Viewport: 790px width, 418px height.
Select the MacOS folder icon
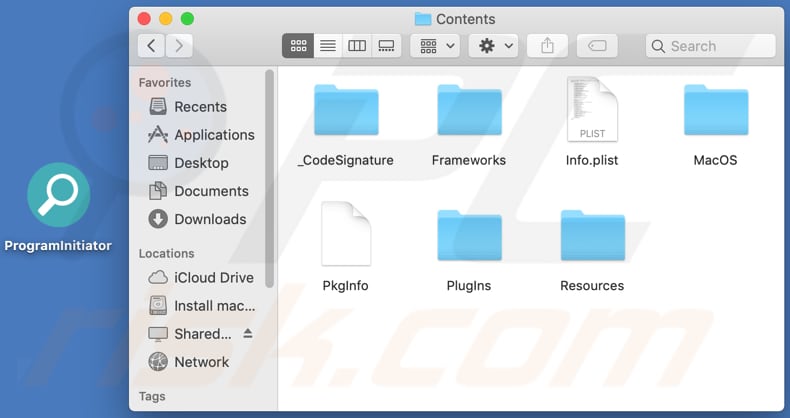[x=716, y=110]
